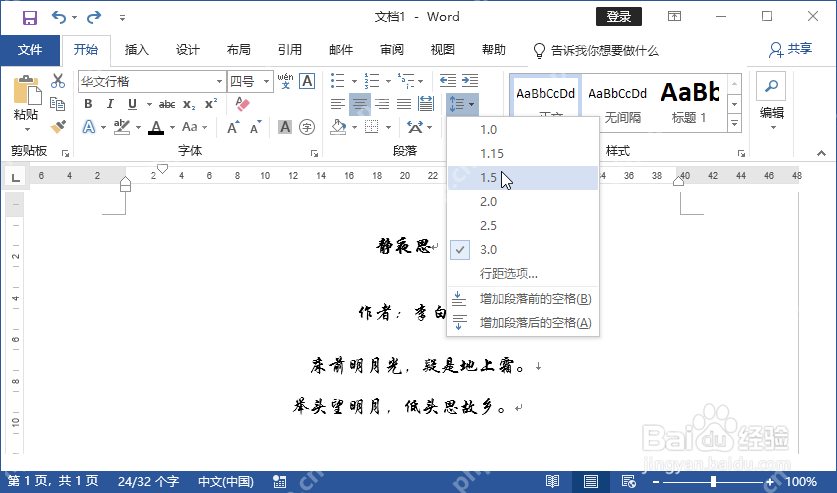Image resolution: width=837 pixels, height=493 pixels.
Task: Click the checked 3.0 line spacing option
Action: pos(522,249)
